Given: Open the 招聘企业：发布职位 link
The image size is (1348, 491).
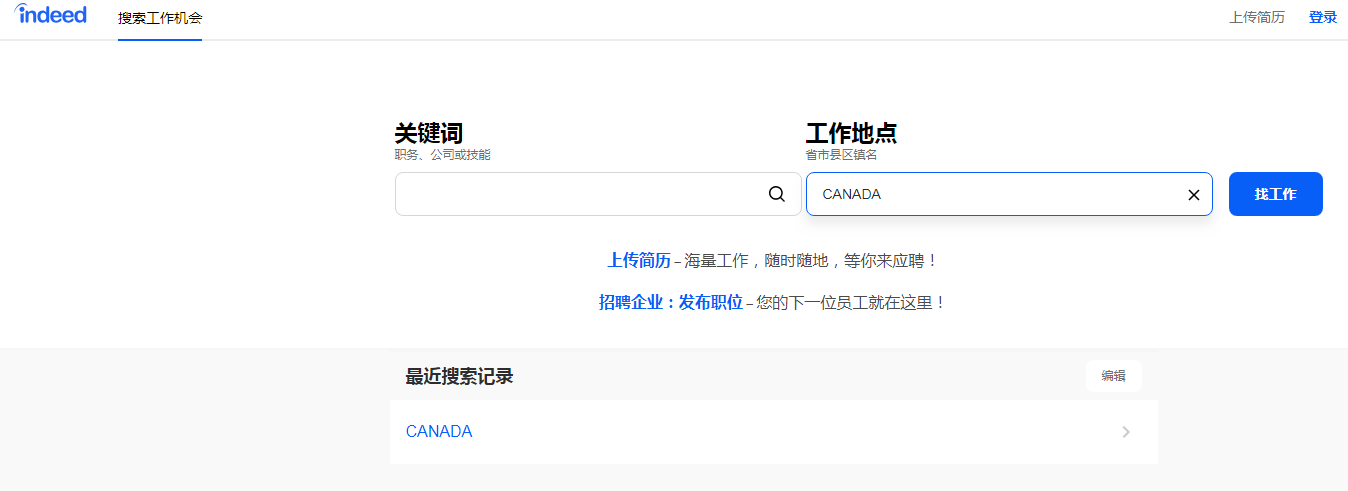Looking at the screenshot, I should tap(670, 302).
